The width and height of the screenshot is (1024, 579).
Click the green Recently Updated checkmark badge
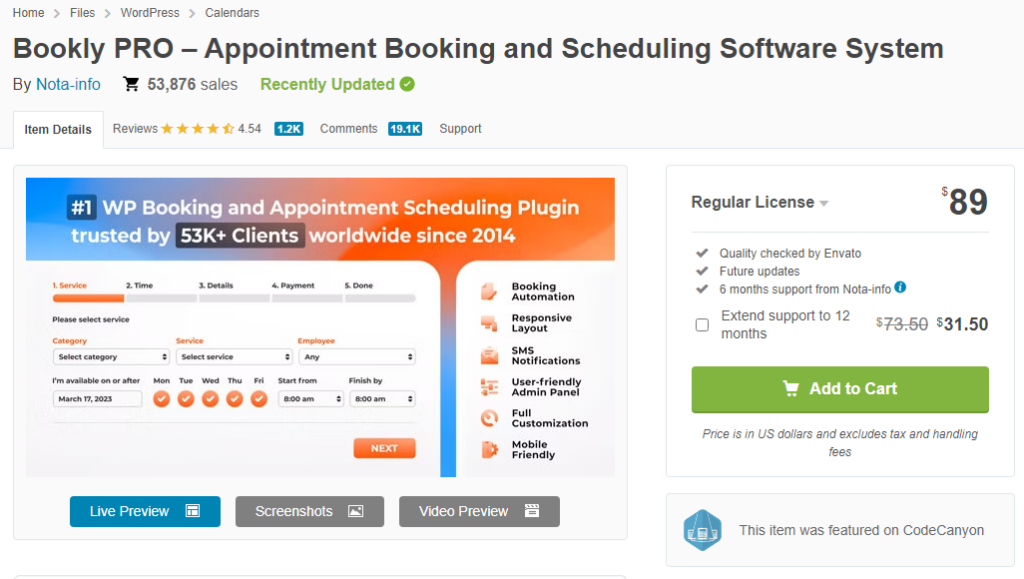[x=407, y=84]
